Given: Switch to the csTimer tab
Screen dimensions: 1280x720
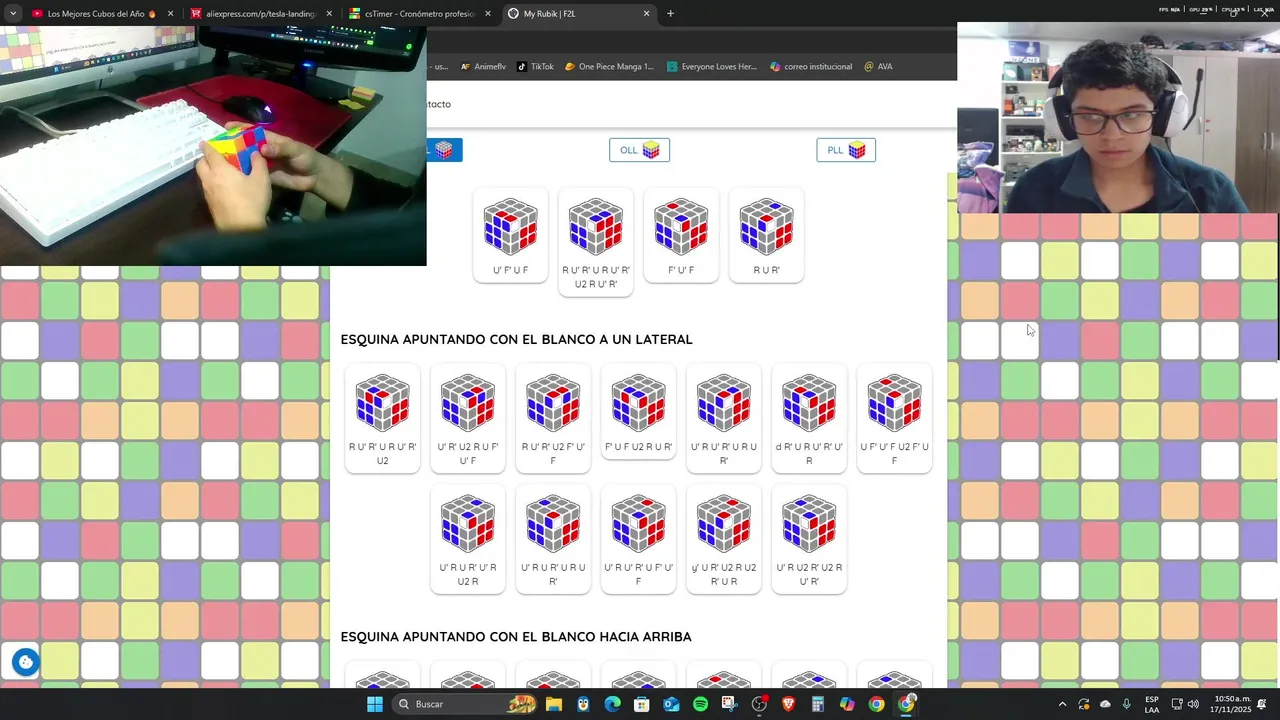Looking at the screenshot, I should point(421,14).
